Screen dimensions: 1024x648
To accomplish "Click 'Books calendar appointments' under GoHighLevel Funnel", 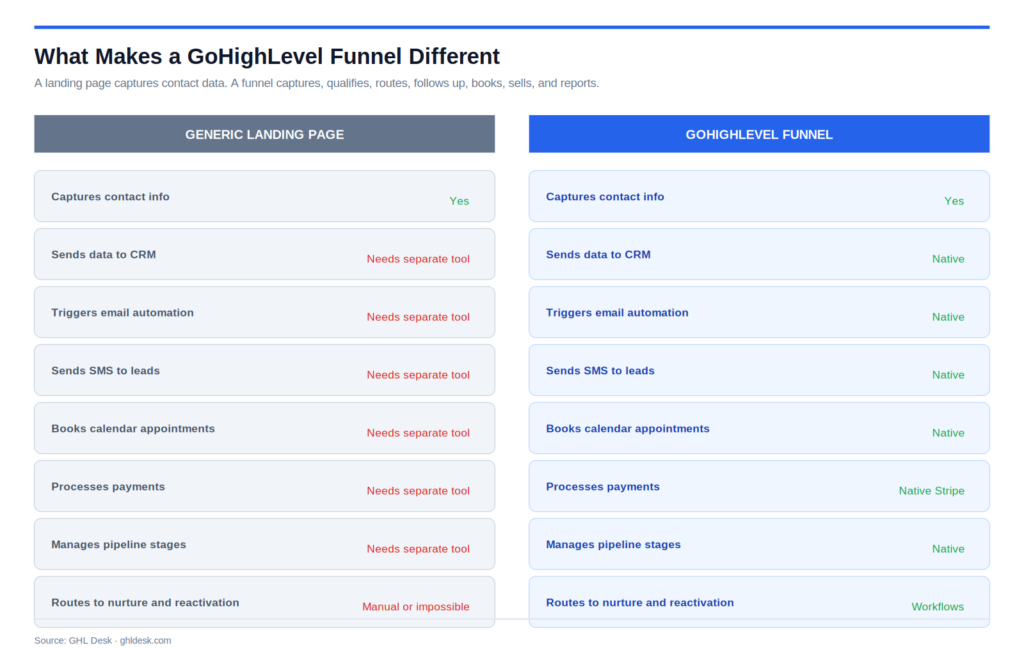I will pyautogui.click(x=628, y=429).
